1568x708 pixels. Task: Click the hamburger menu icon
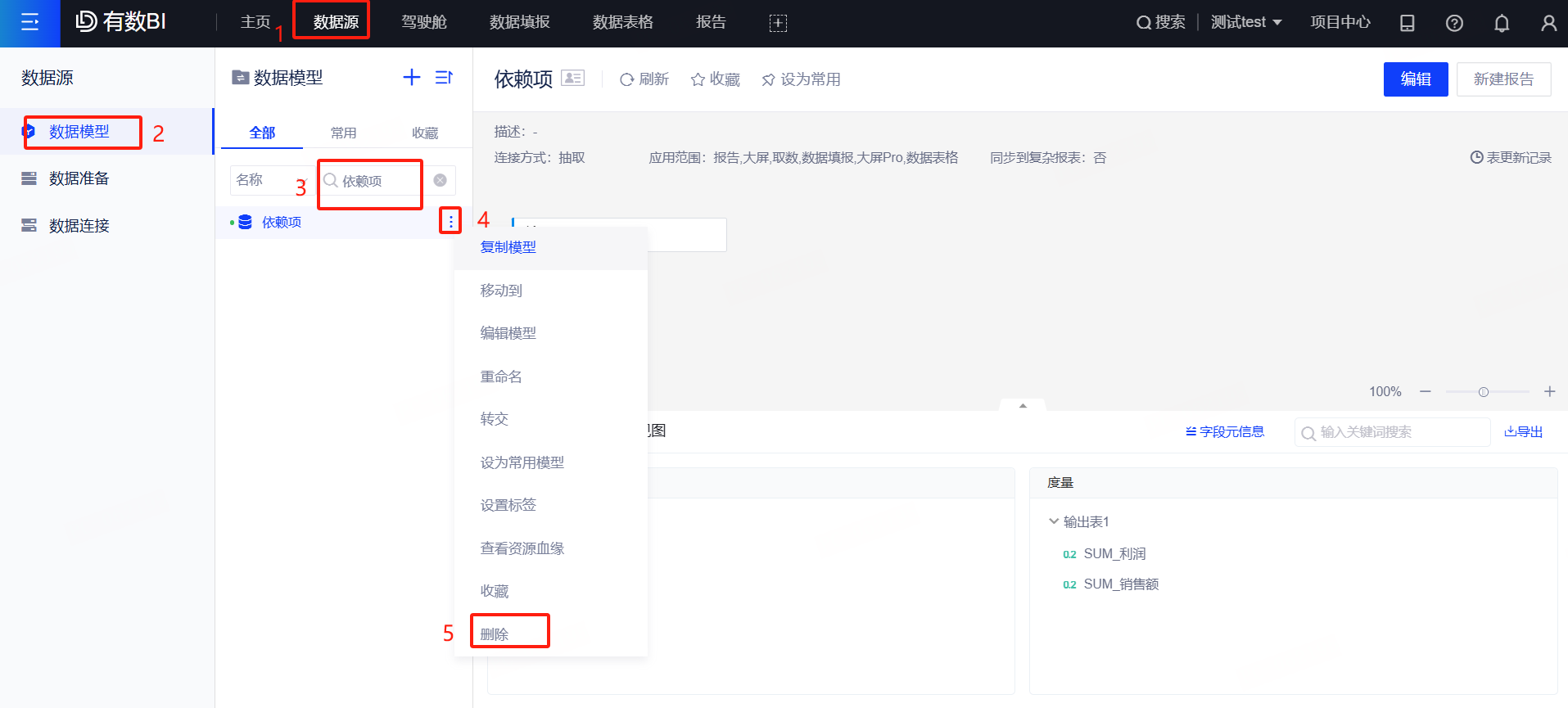(29, 23)
